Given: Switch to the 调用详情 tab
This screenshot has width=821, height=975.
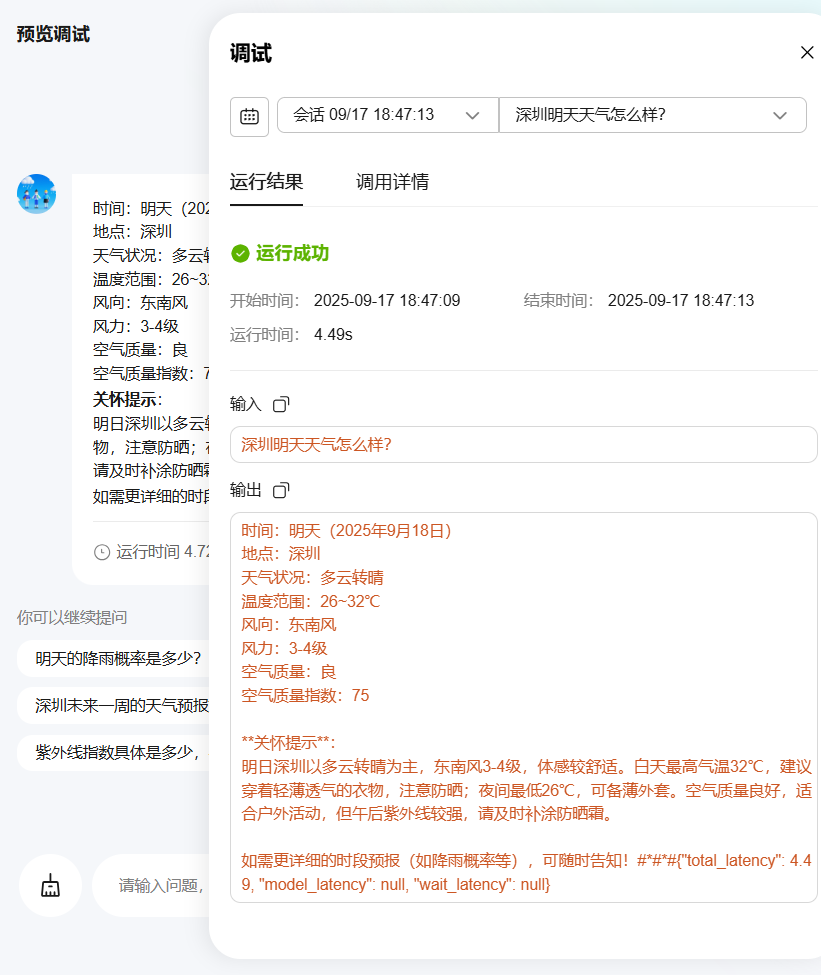Looking at the screenshot, I should pos(392,182).
